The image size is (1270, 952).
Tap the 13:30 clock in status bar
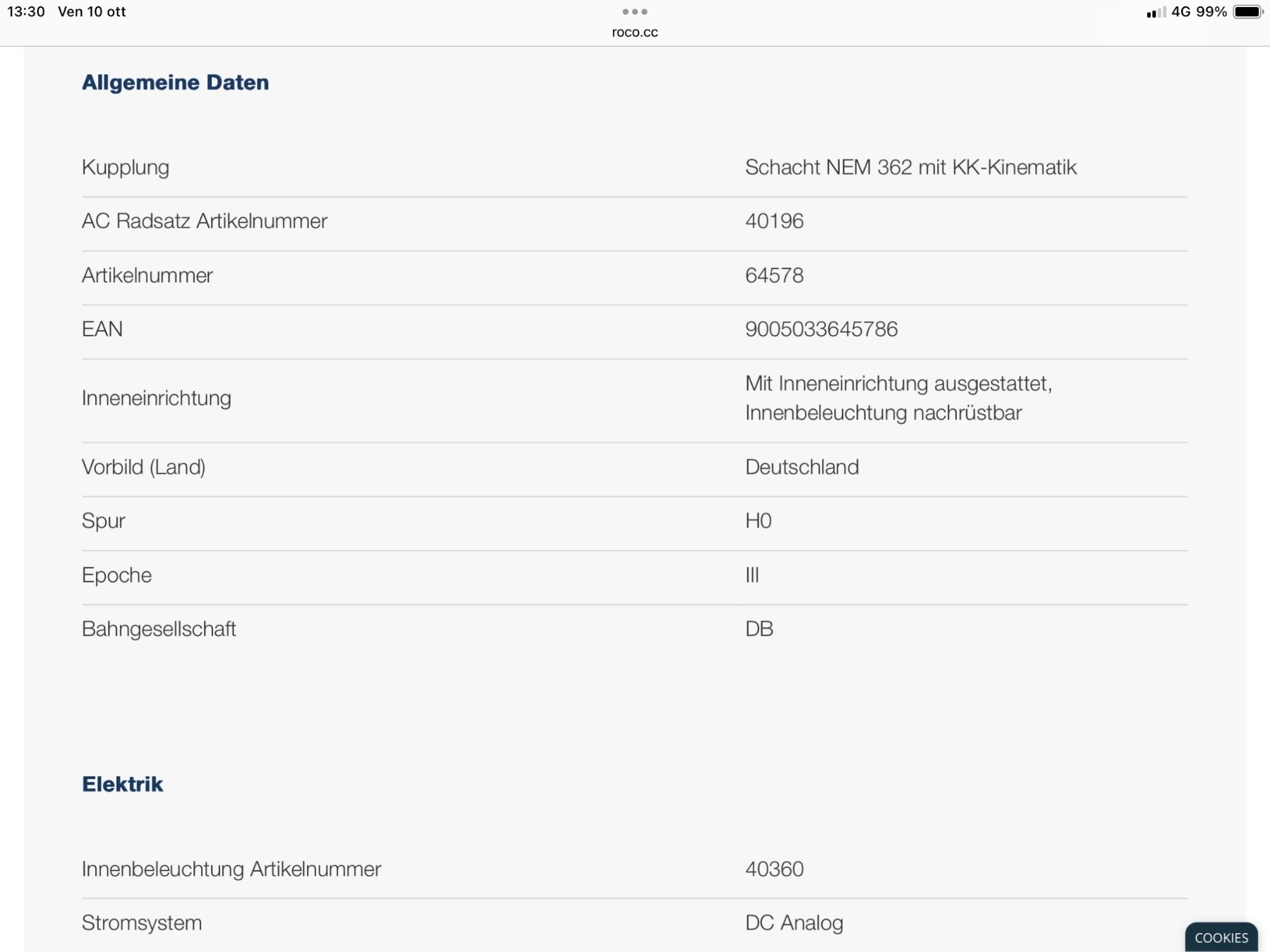pyautogui.click(x=26, y=12)
